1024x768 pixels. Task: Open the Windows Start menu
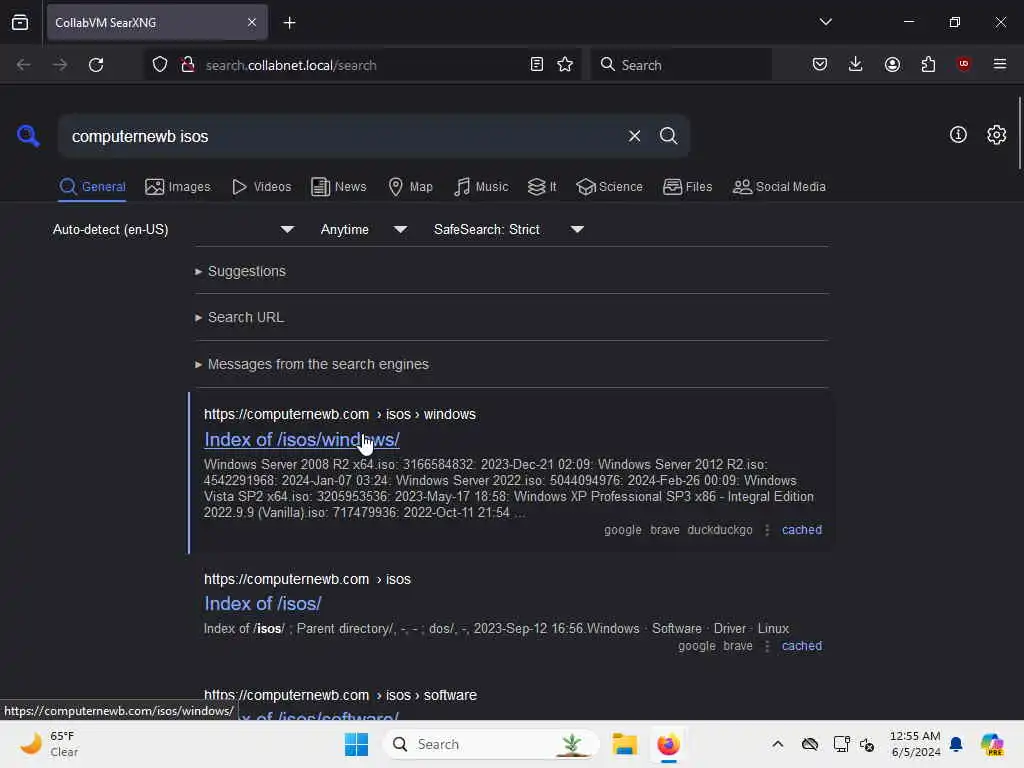[x=356, y=744]
